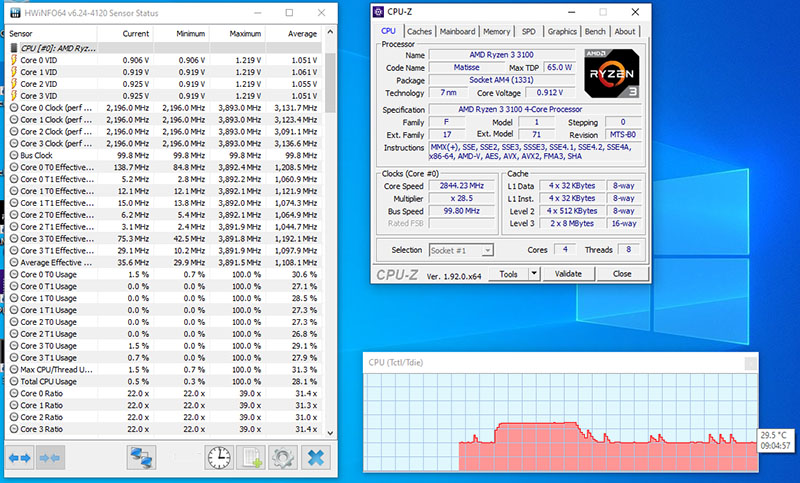Click the Validate button in CPU-Z
The width and height of the screenshot is (800, 483).
(x=568, y=274)
